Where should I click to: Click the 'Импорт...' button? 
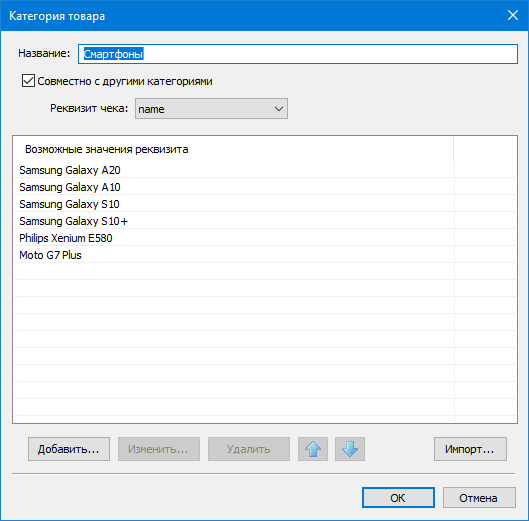(470, 449)
